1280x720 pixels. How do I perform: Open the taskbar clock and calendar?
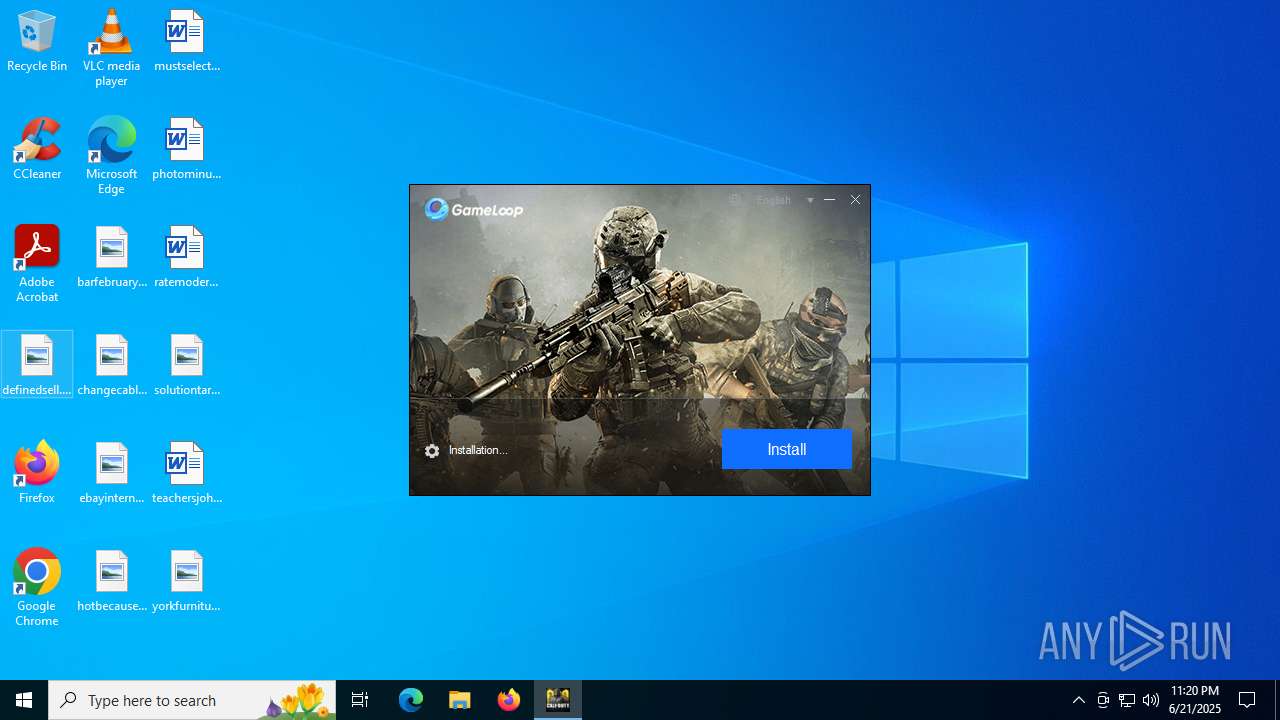pos(1195,700)
